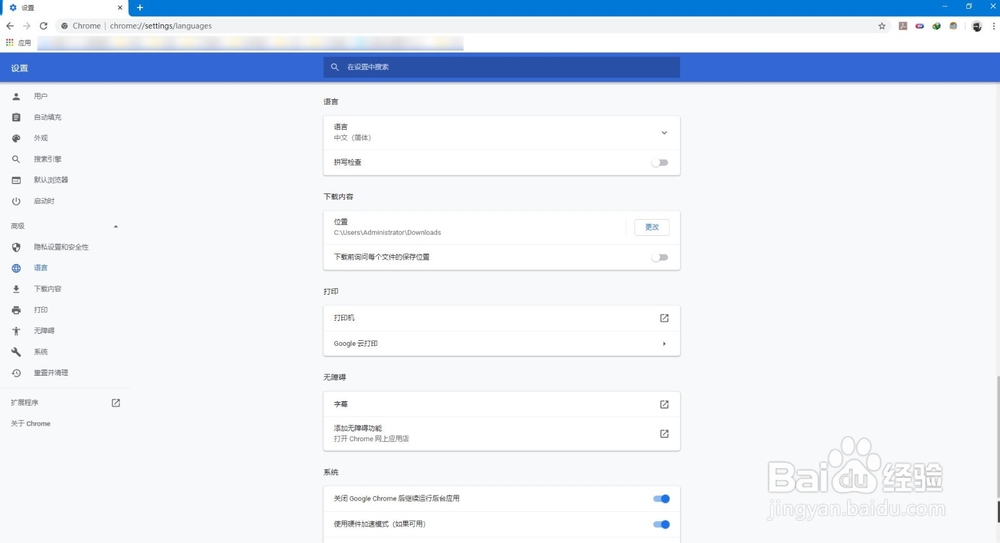Click into the 在设置中搜索 search field
Screen dimensions: 1000x543
point(501,67)
